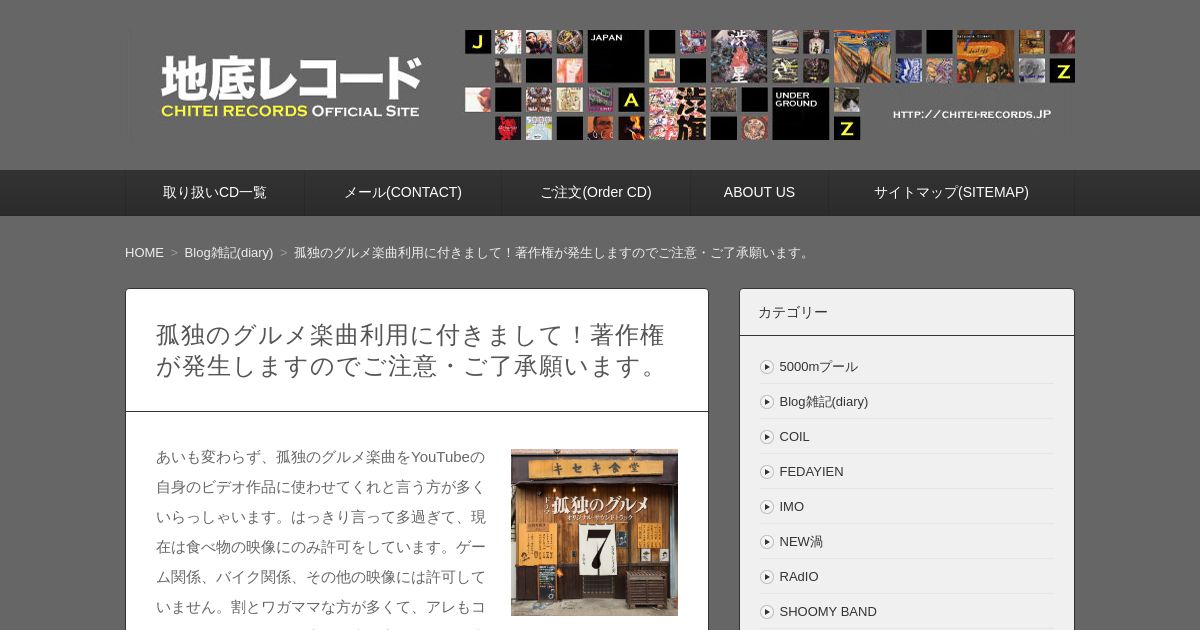Open the 取り扱いCD一覧 menu item
The height and width of the screenshot is (630, 1200).
click(215, 192)
